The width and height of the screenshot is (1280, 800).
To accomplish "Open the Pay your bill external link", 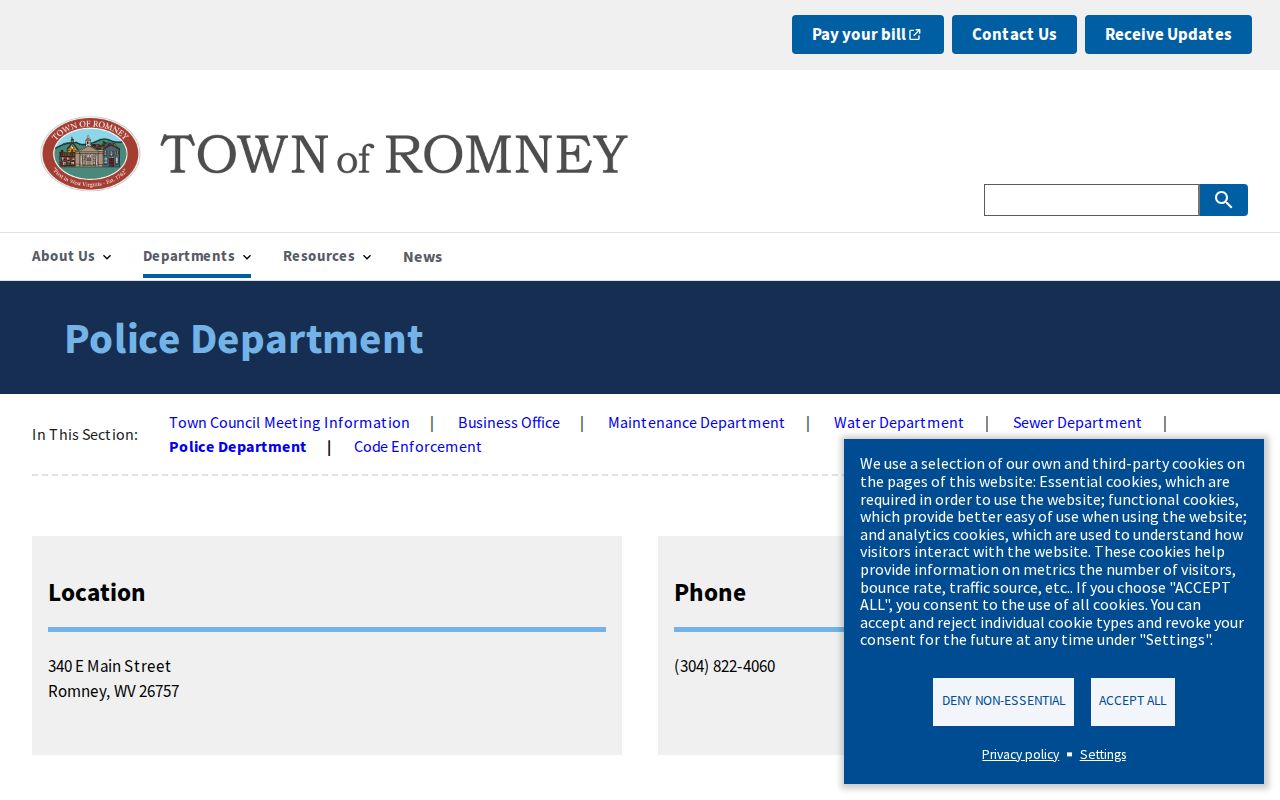I will [868, 34].
